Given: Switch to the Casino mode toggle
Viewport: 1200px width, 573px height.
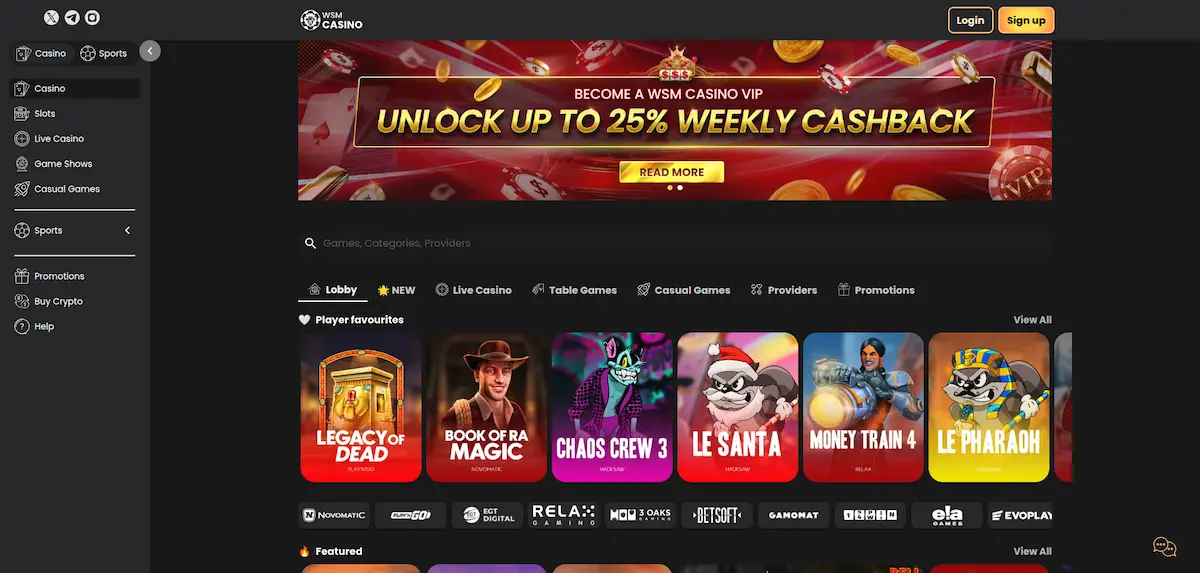Looking at the screenshot, I should click(x=42, y=53).
